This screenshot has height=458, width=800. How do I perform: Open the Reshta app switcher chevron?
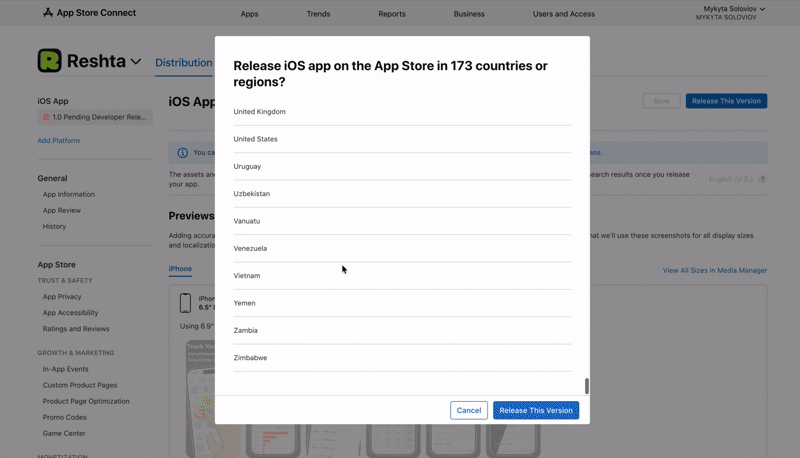pyautogui.click(x=136, y=62)
